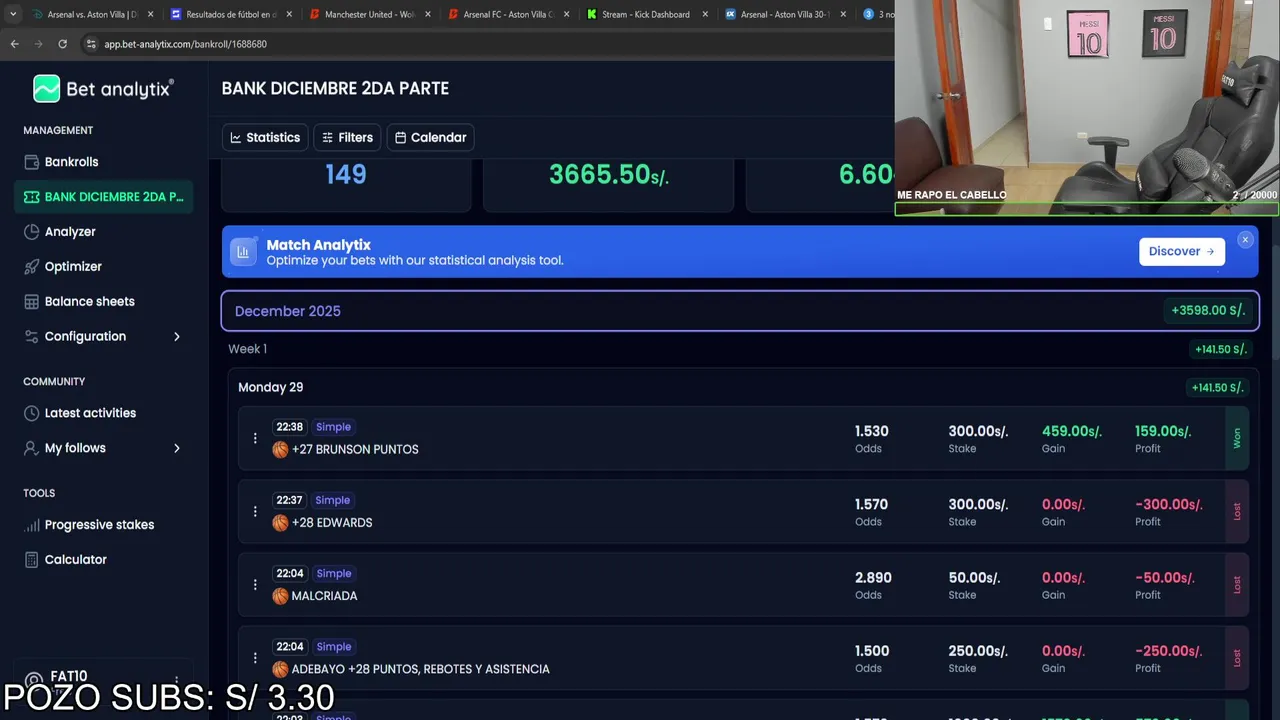
Task: Open Balance sheets
Action: pyautogui.click(x=89, y=302)
